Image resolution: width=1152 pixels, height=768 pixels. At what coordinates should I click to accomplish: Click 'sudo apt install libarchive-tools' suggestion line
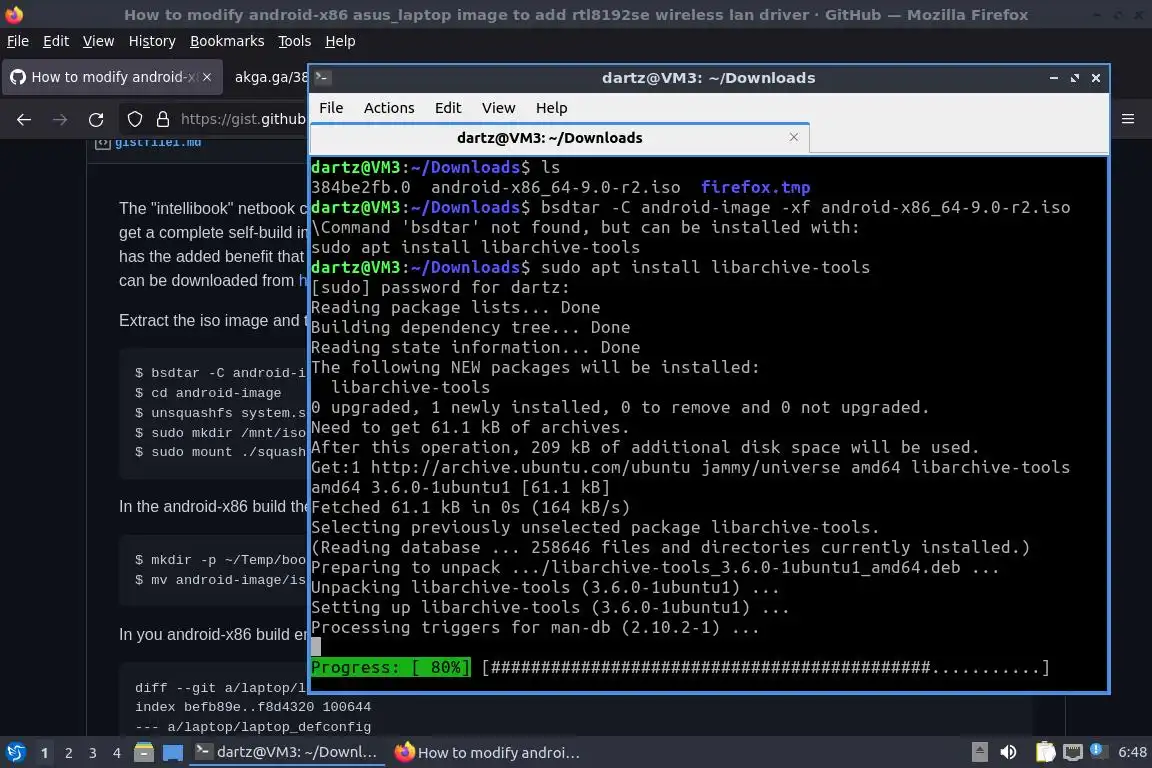475,247
